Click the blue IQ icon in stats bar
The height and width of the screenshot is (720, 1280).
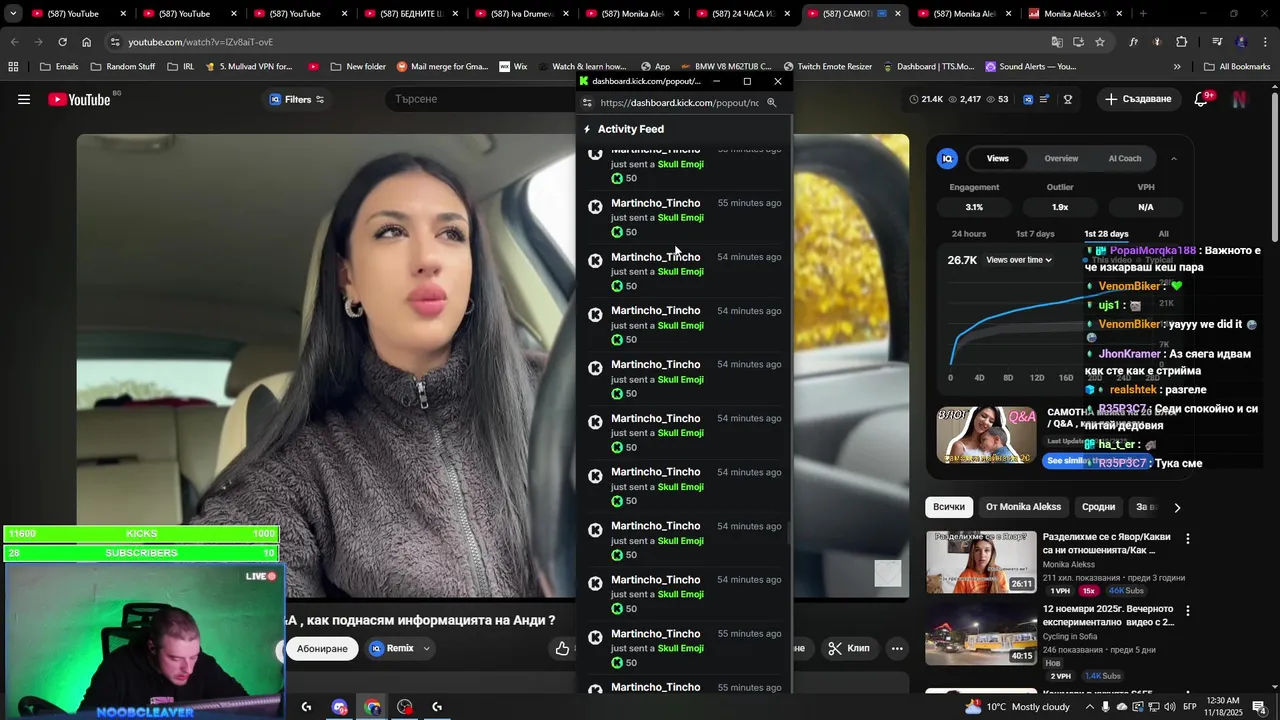[1027, 99]
